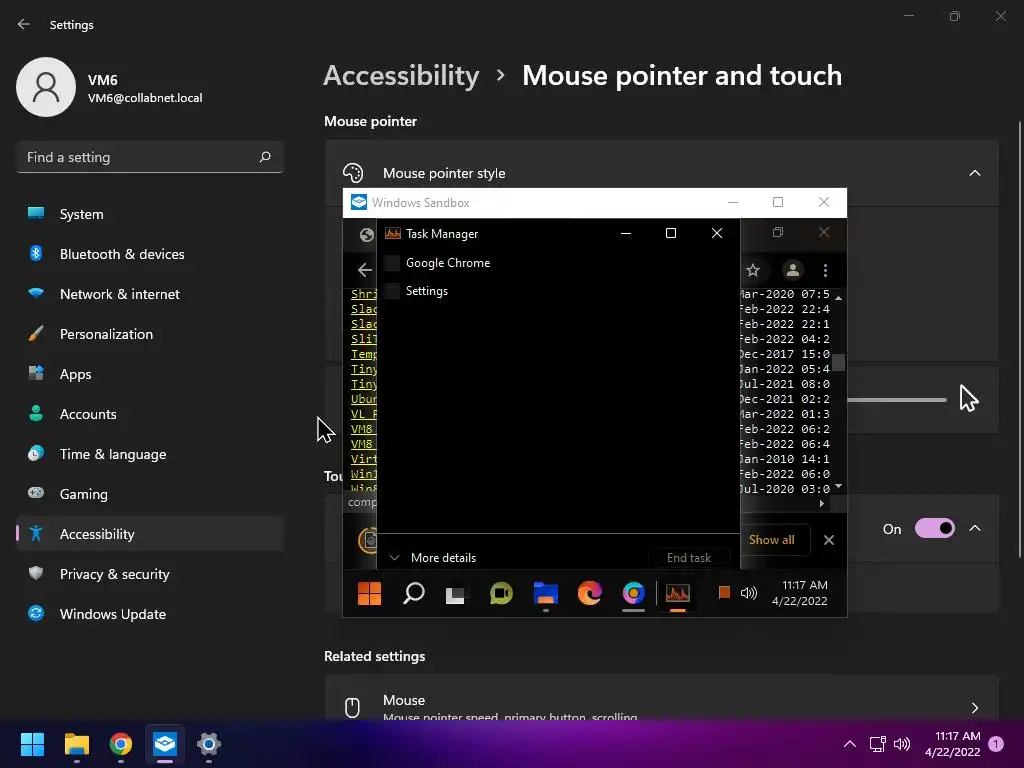
Task: Open the Apps settings category
Action: (x=150, y=374)
